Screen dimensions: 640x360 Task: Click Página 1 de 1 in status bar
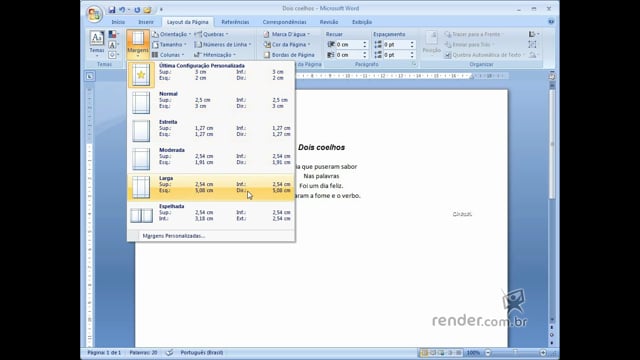[x=104, y=353]
